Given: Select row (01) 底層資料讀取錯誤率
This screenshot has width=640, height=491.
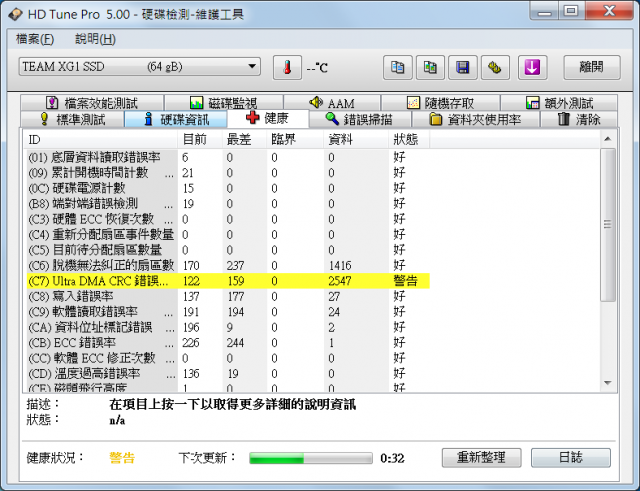Looking at the screenshot, I should pyautogui.click(x=228, y=157).
